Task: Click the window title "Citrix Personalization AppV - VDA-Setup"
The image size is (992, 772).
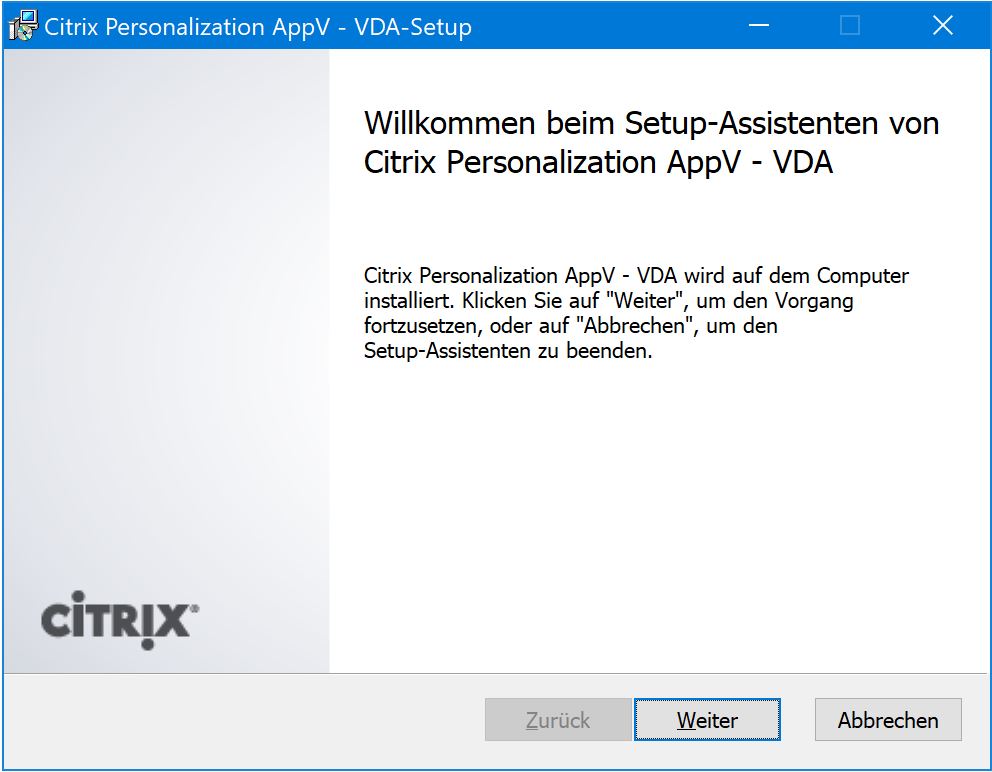Action: click(x=258, y=27)
